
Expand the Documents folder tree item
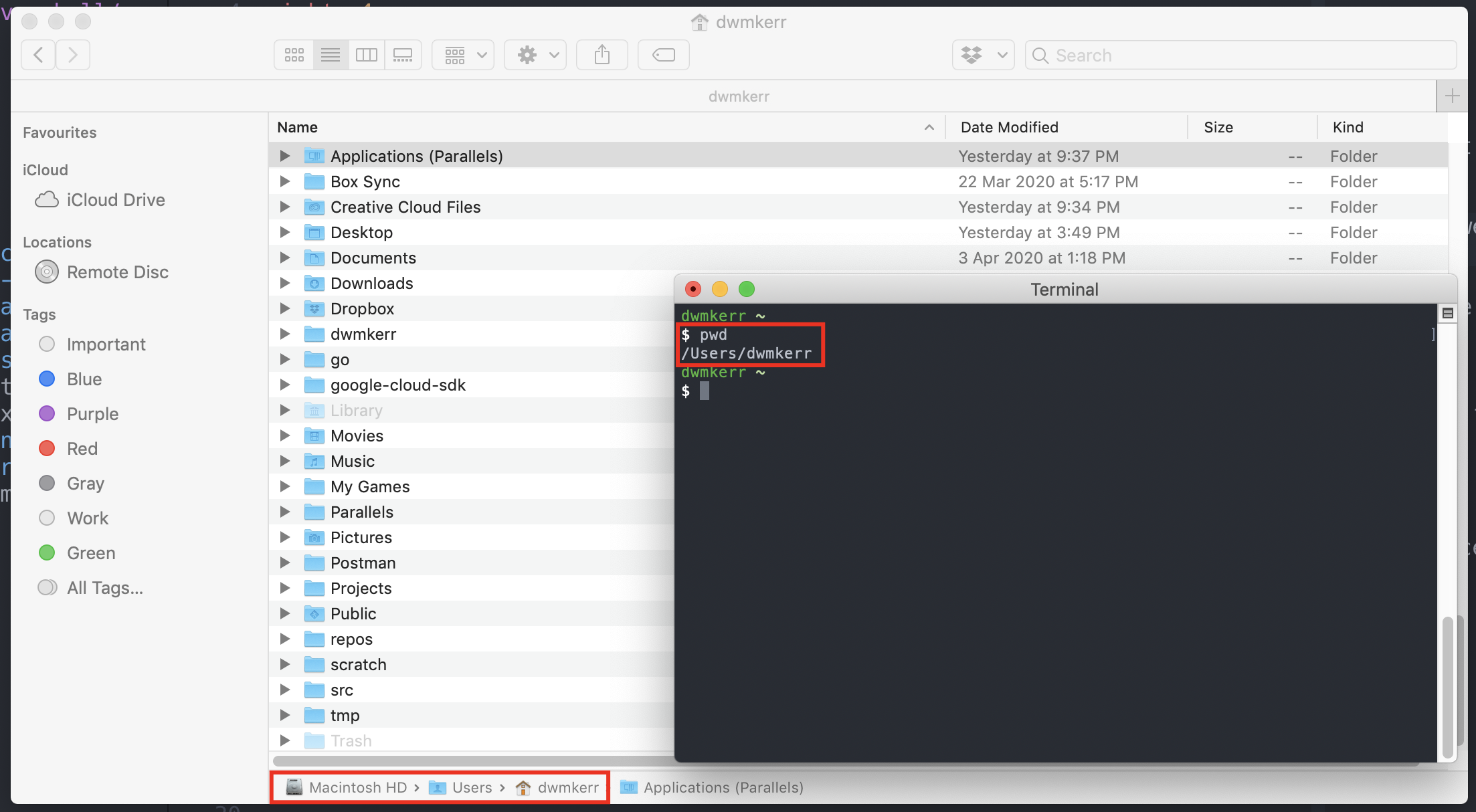click(287, 258)
